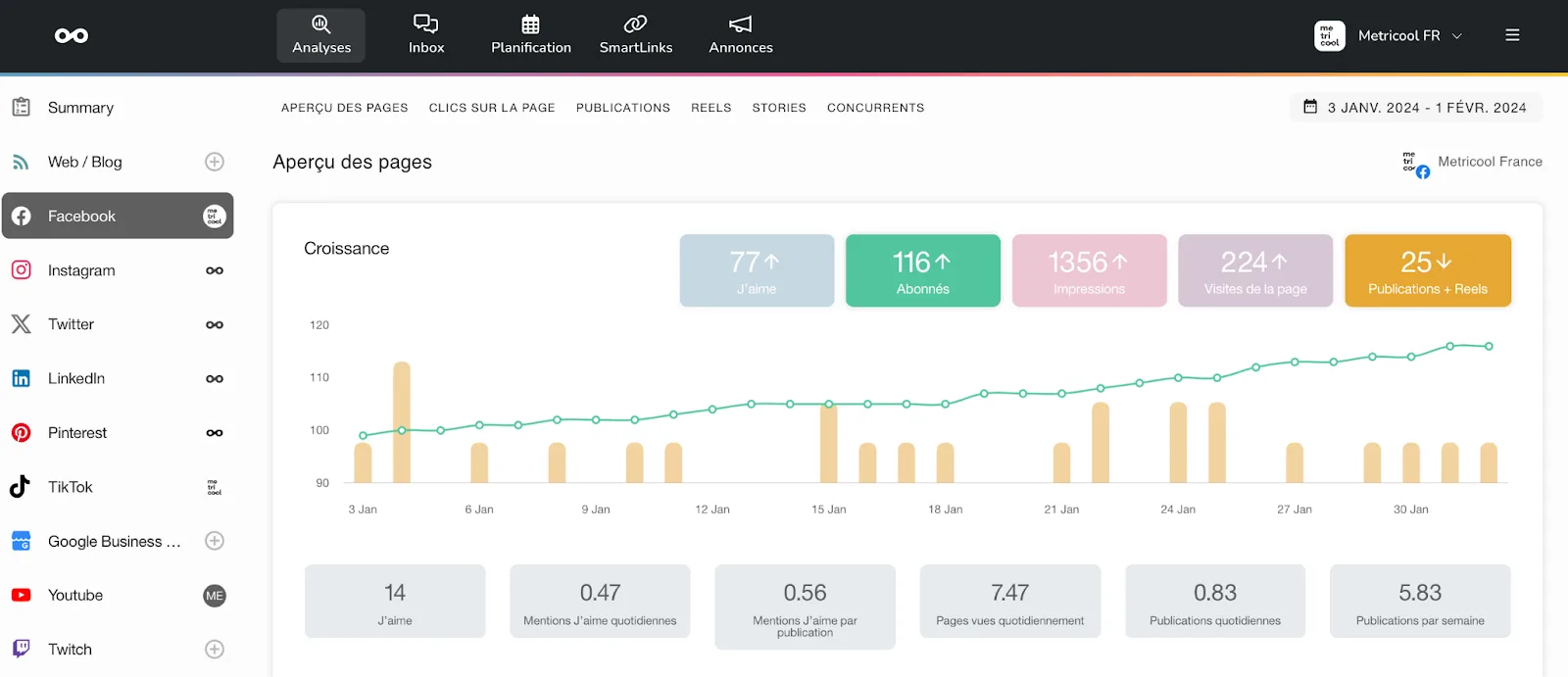This screenshot has height=677, width=1568.
Task: Open the Inbox section
Action: (426, 35)
